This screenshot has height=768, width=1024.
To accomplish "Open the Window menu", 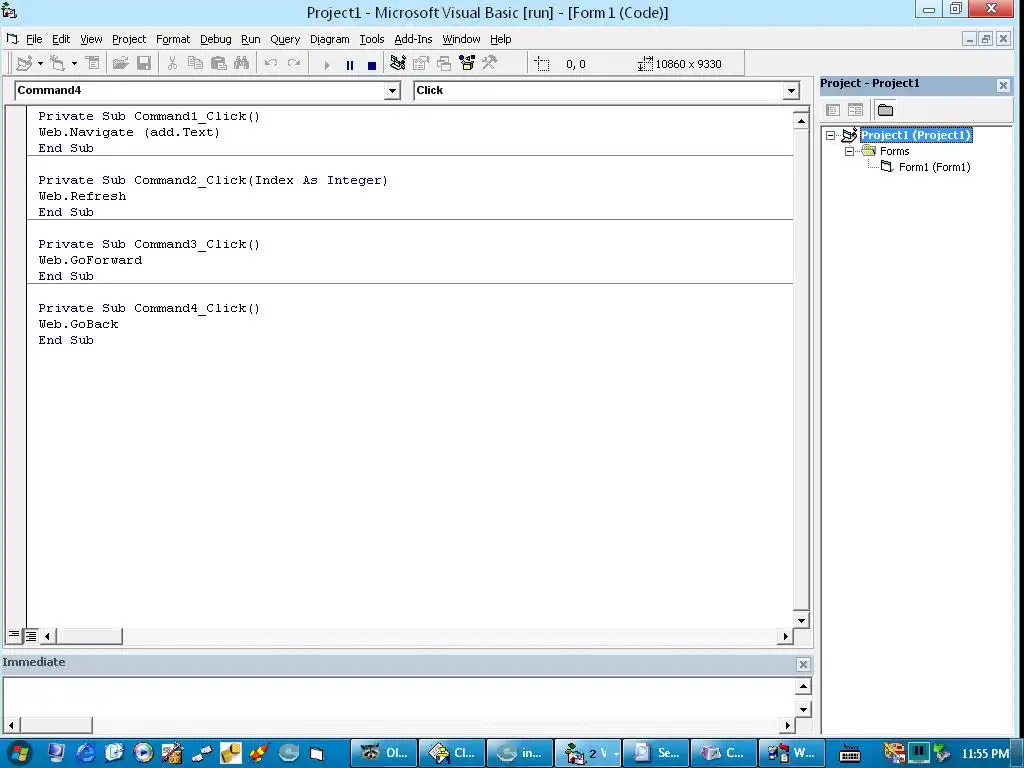I will 461,39.
